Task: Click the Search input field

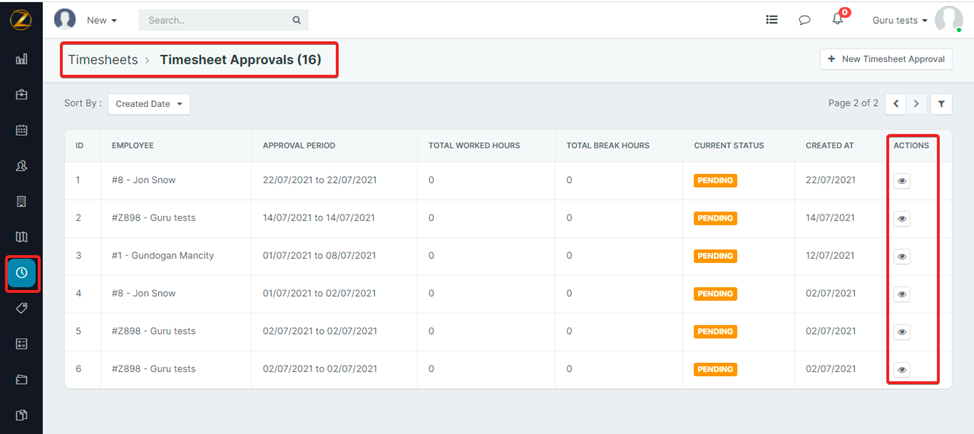Action: coord(215,19)
